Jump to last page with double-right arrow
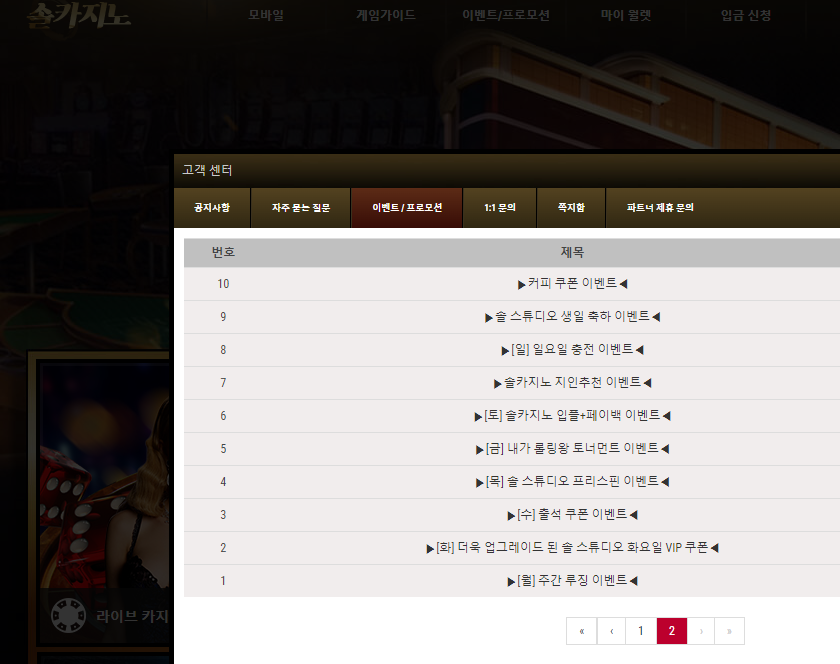 (730, 631)
